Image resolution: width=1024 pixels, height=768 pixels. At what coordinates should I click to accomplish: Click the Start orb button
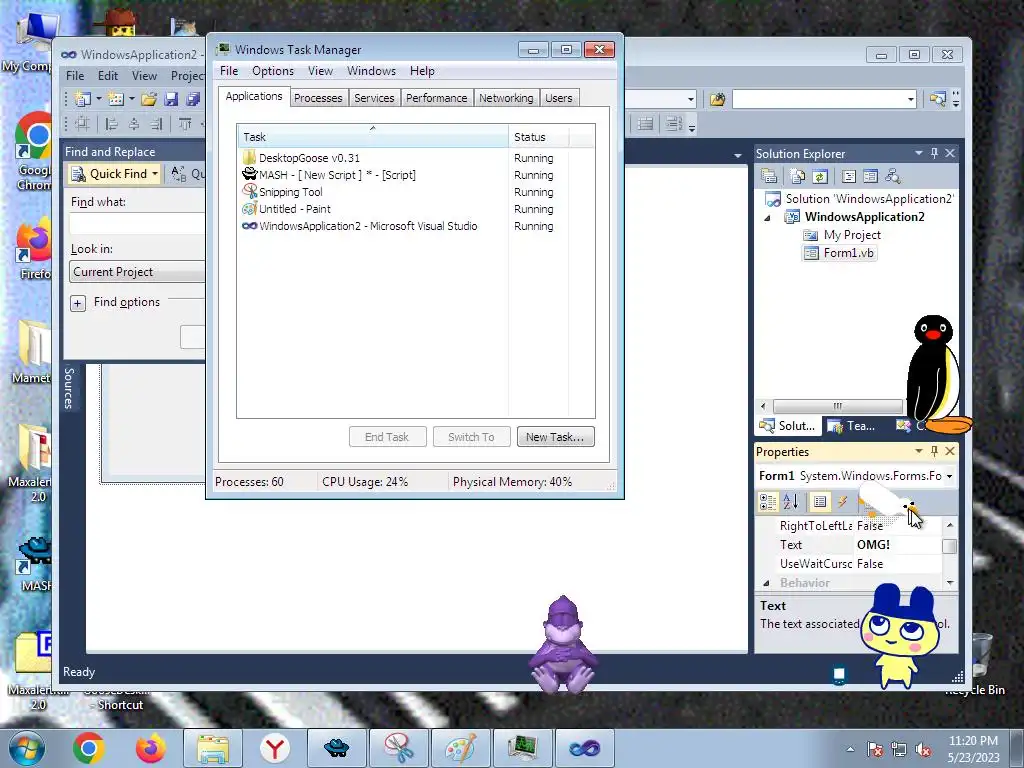[x=27, y=748]
